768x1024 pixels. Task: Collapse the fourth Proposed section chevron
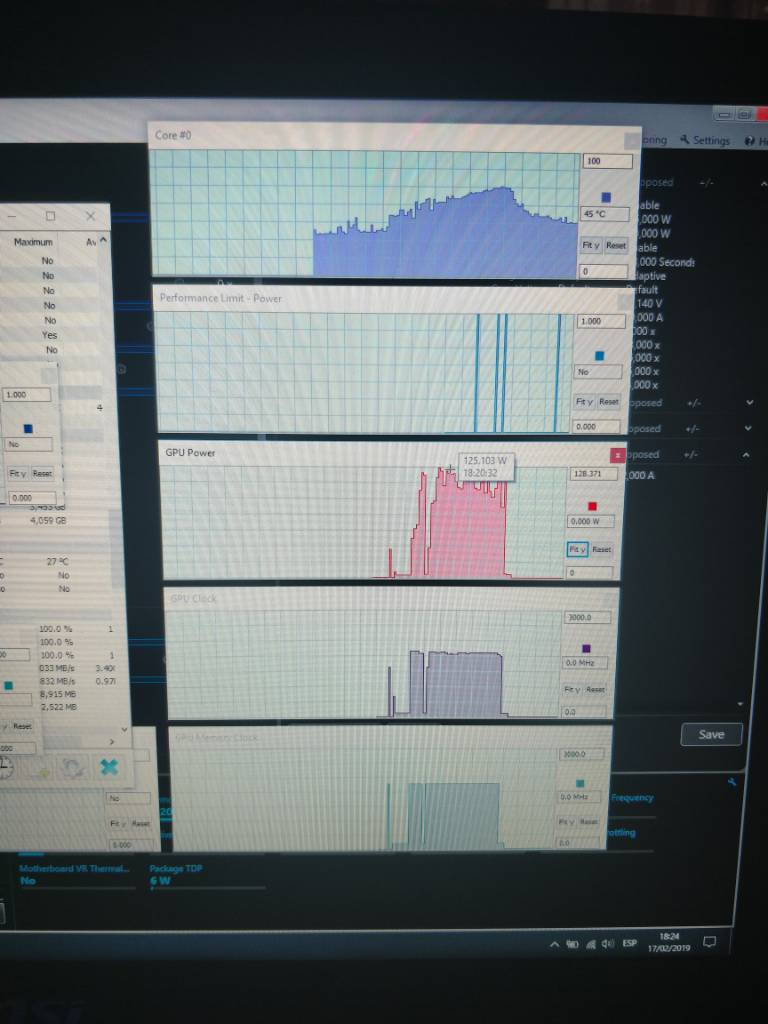coord(746,455)
